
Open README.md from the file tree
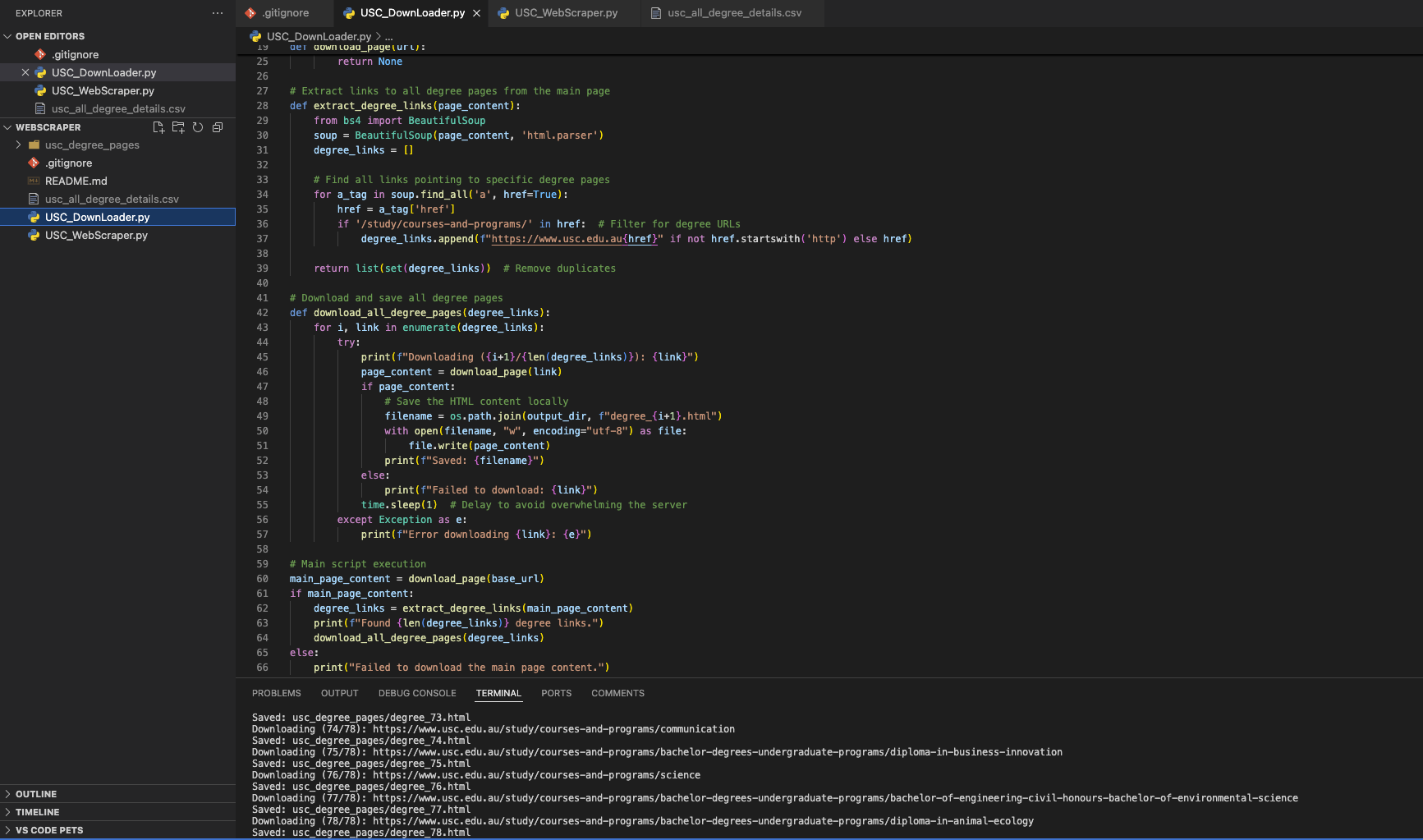pos(76,181)
